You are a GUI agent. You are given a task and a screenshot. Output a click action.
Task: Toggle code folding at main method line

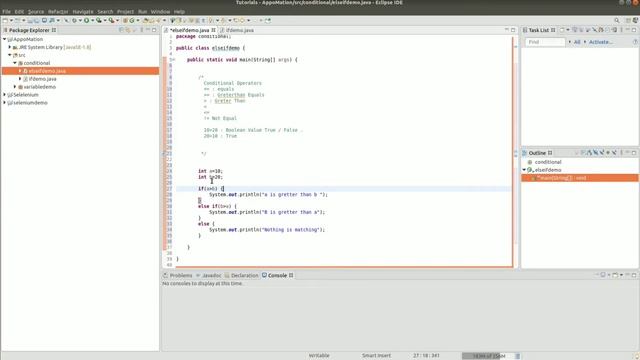(x=174, y=60)
